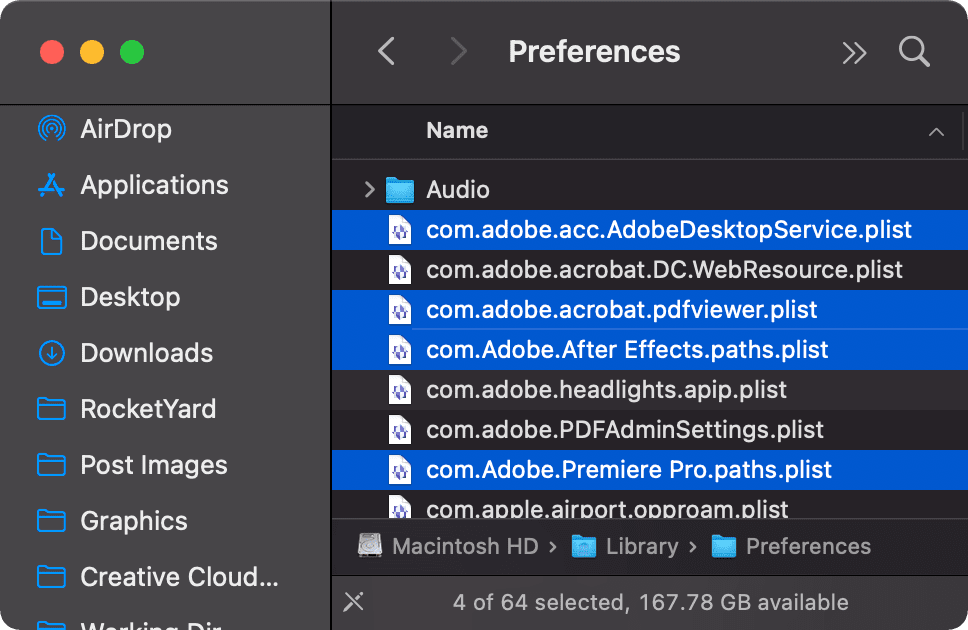This screenshot has height=630, width=968.
Task: Select Post Images in the sidebar
Action: click(153, 465)
